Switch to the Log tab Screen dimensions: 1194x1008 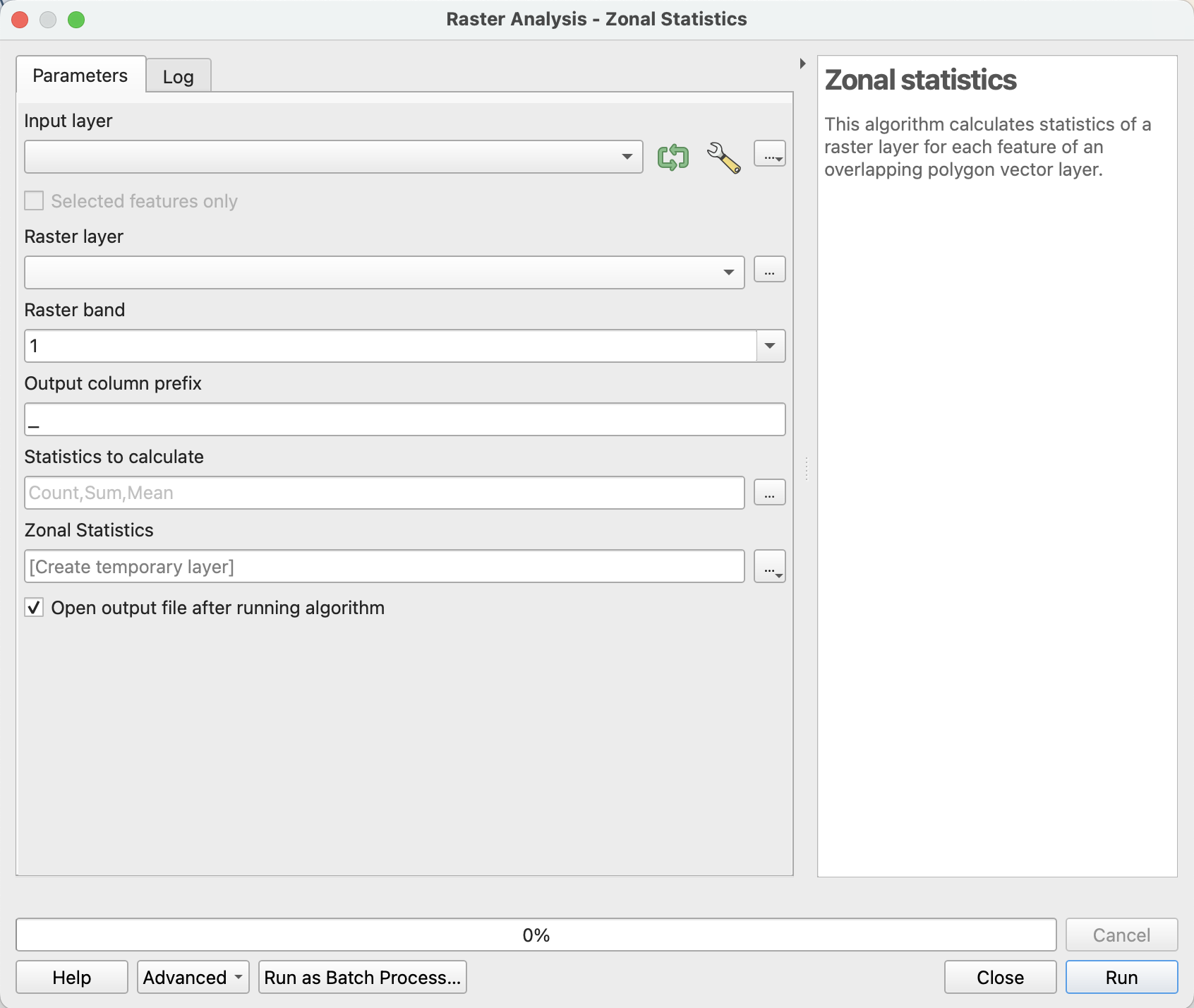[179, 76]
